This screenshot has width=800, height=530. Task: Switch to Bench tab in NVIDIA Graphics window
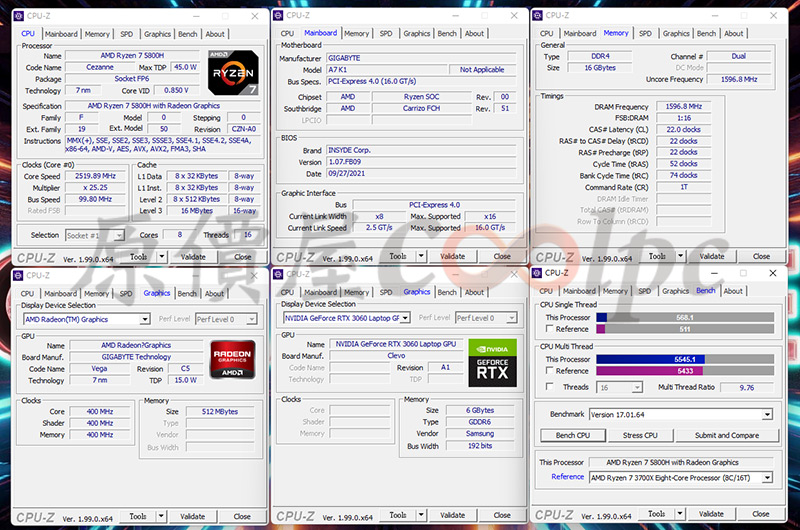pos(447,292)
